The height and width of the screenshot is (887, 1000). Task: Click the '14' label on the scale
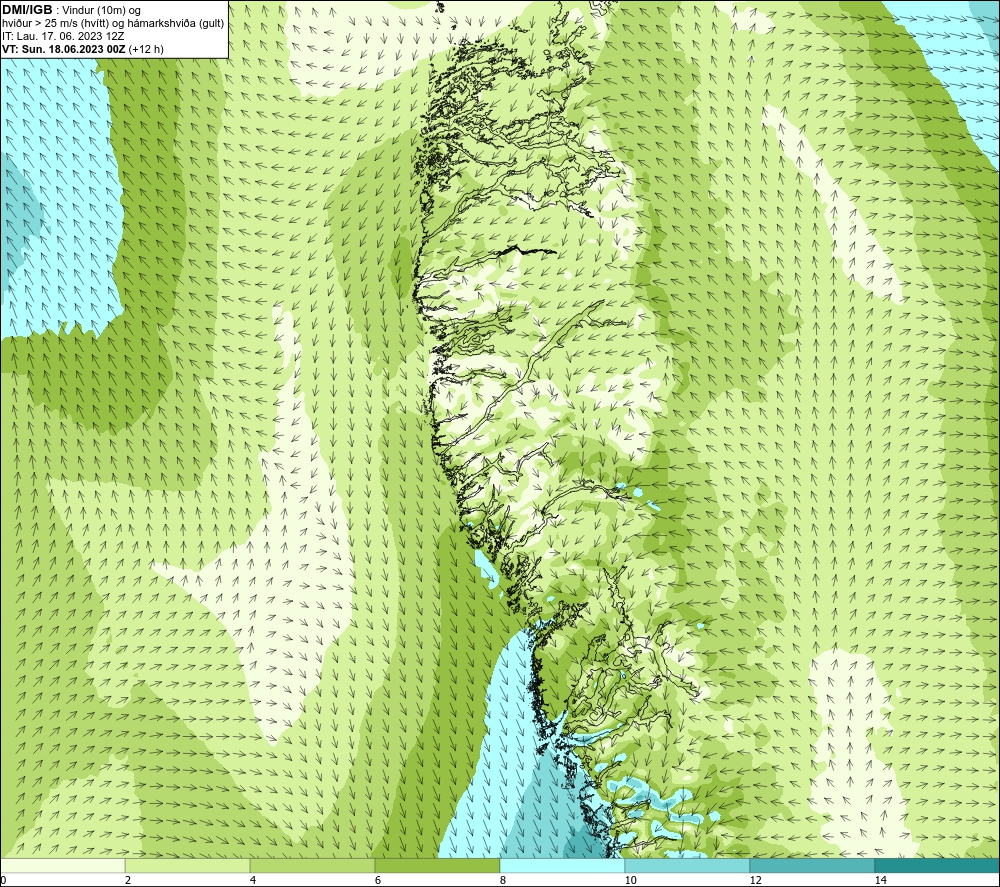coord(880,880)
